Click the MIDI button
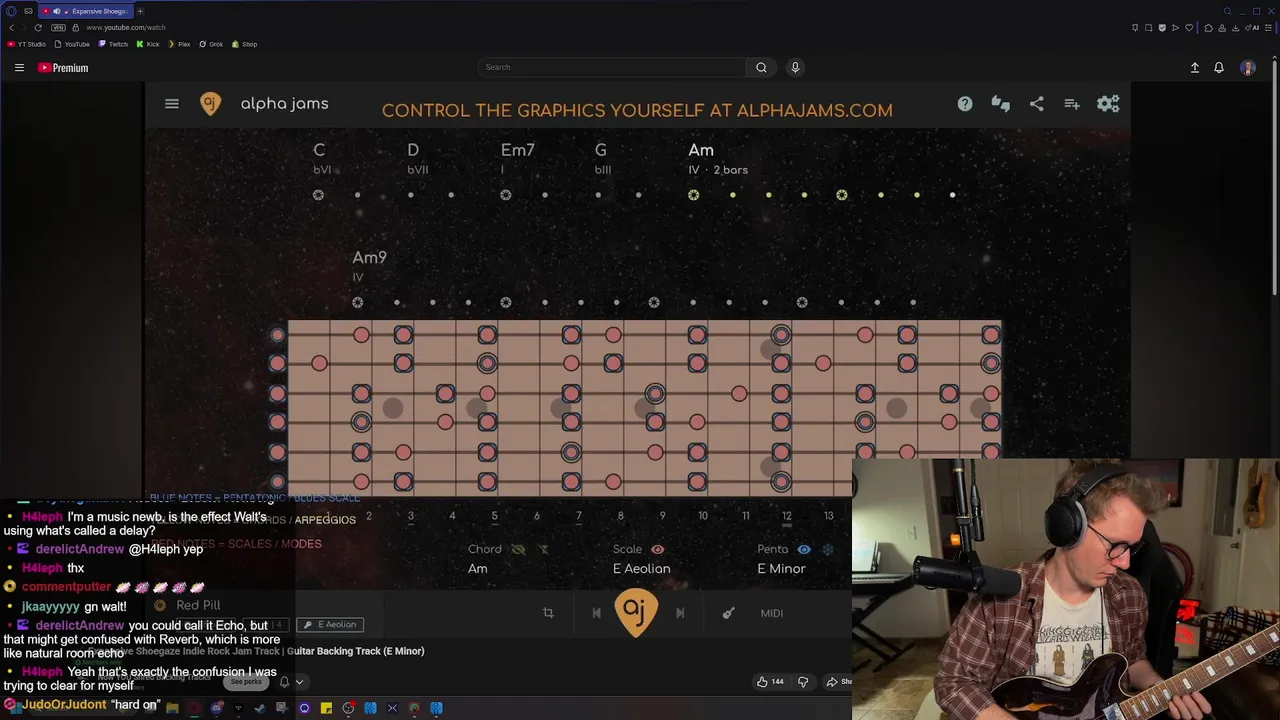Viewport: 1280px width, 720px height. 772,613
